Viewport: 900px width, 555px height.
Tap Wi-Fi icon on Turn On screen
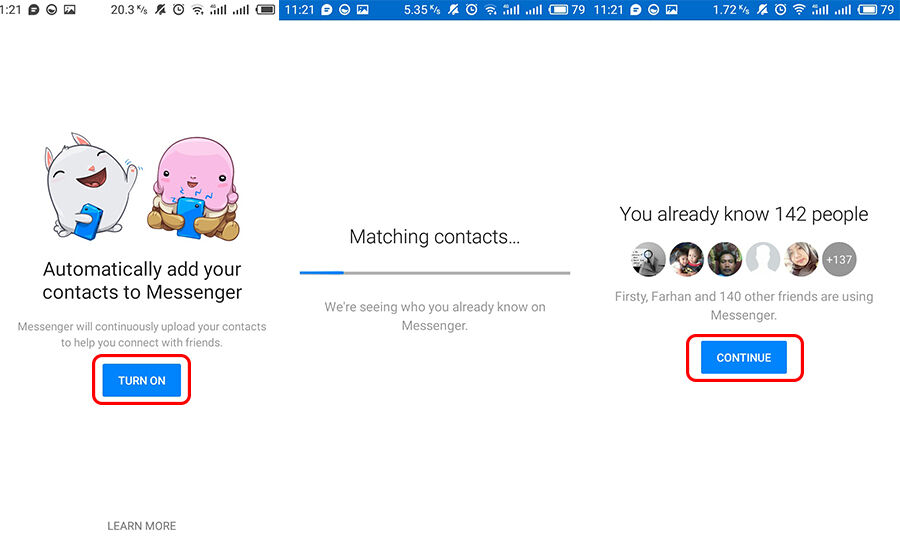coord(197,10)
